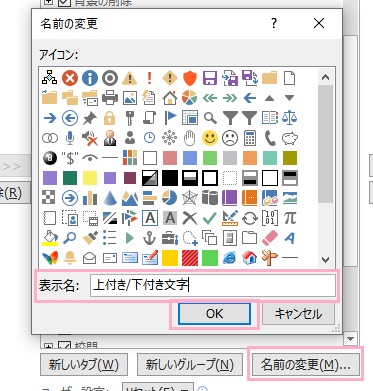Pick the calculator icon
This screenshot has width=373, height=391.
pyautogui.click(x=250, y=138)
